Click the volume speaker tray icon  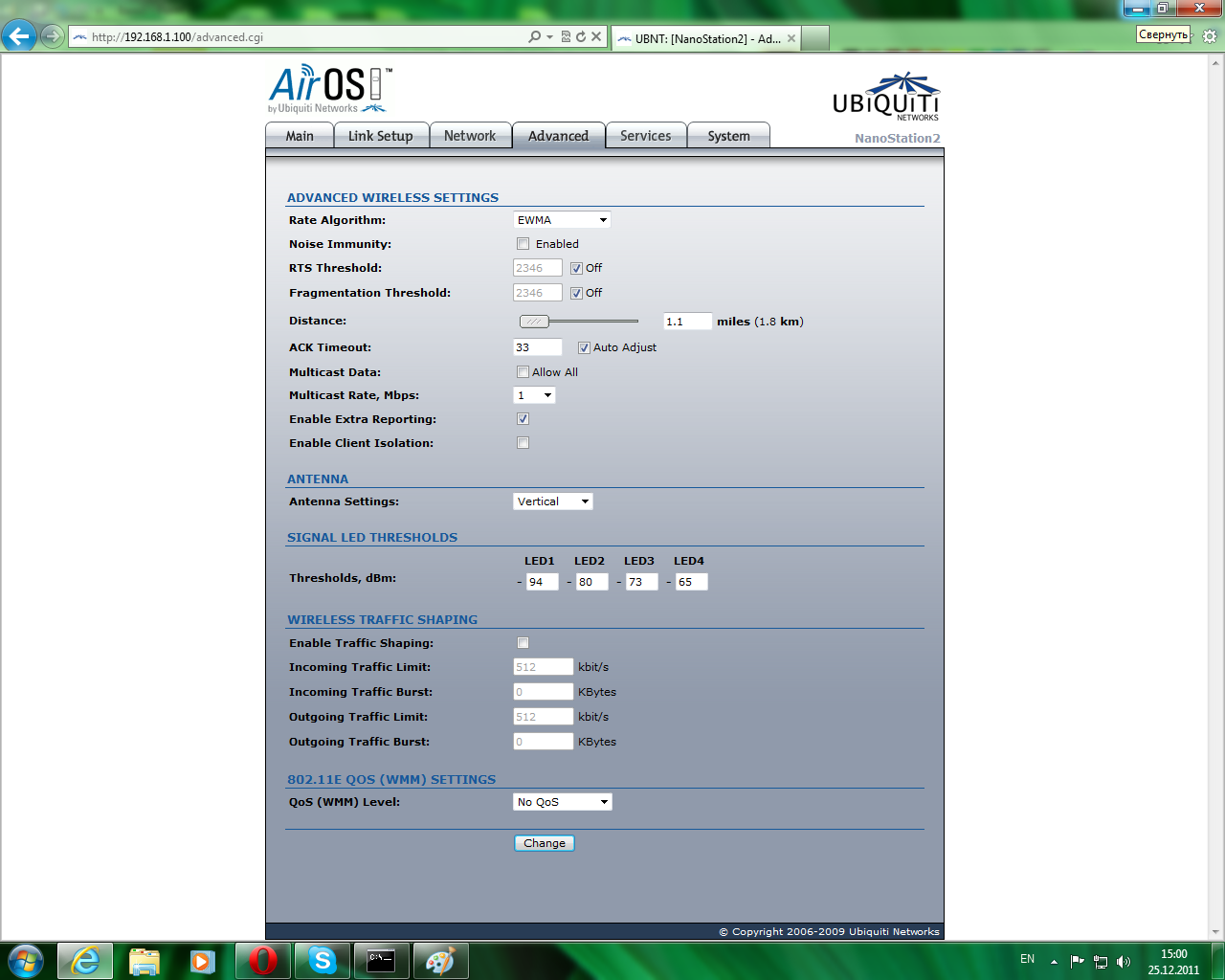(1124, 961)
